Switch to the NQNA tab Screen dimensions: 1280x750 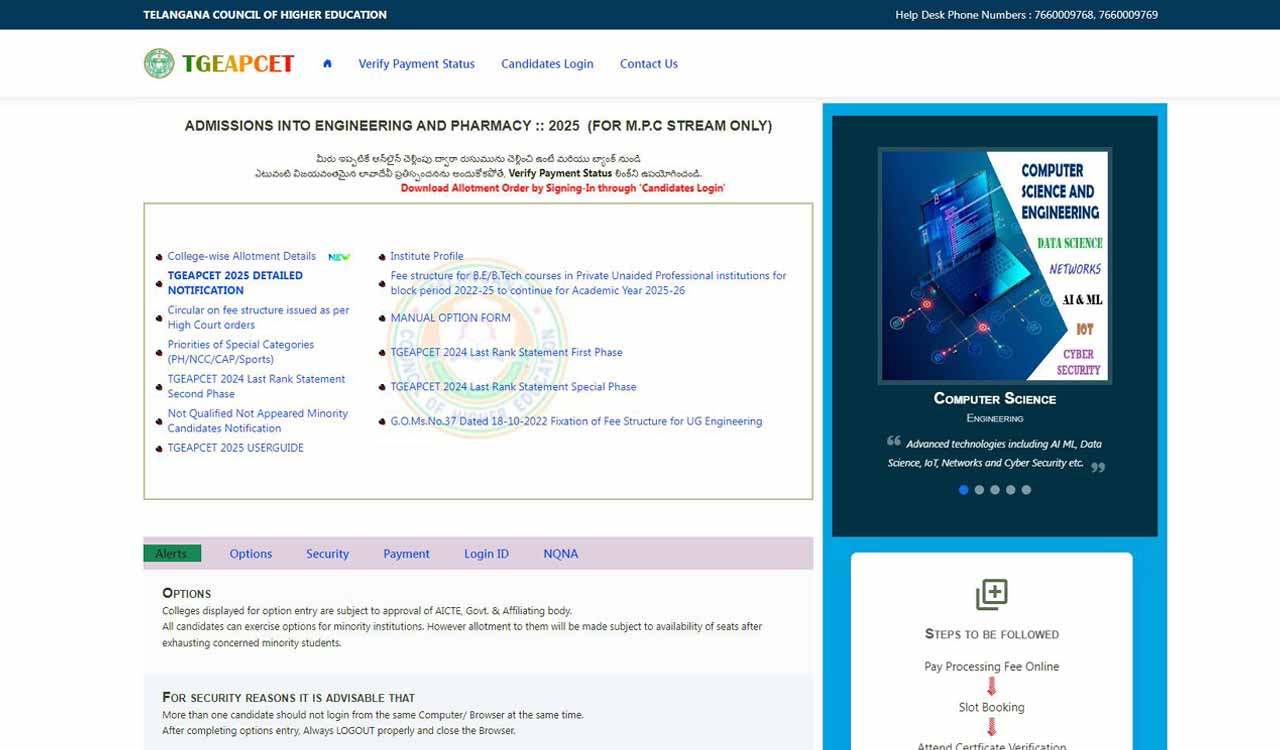tap(560, 554)
